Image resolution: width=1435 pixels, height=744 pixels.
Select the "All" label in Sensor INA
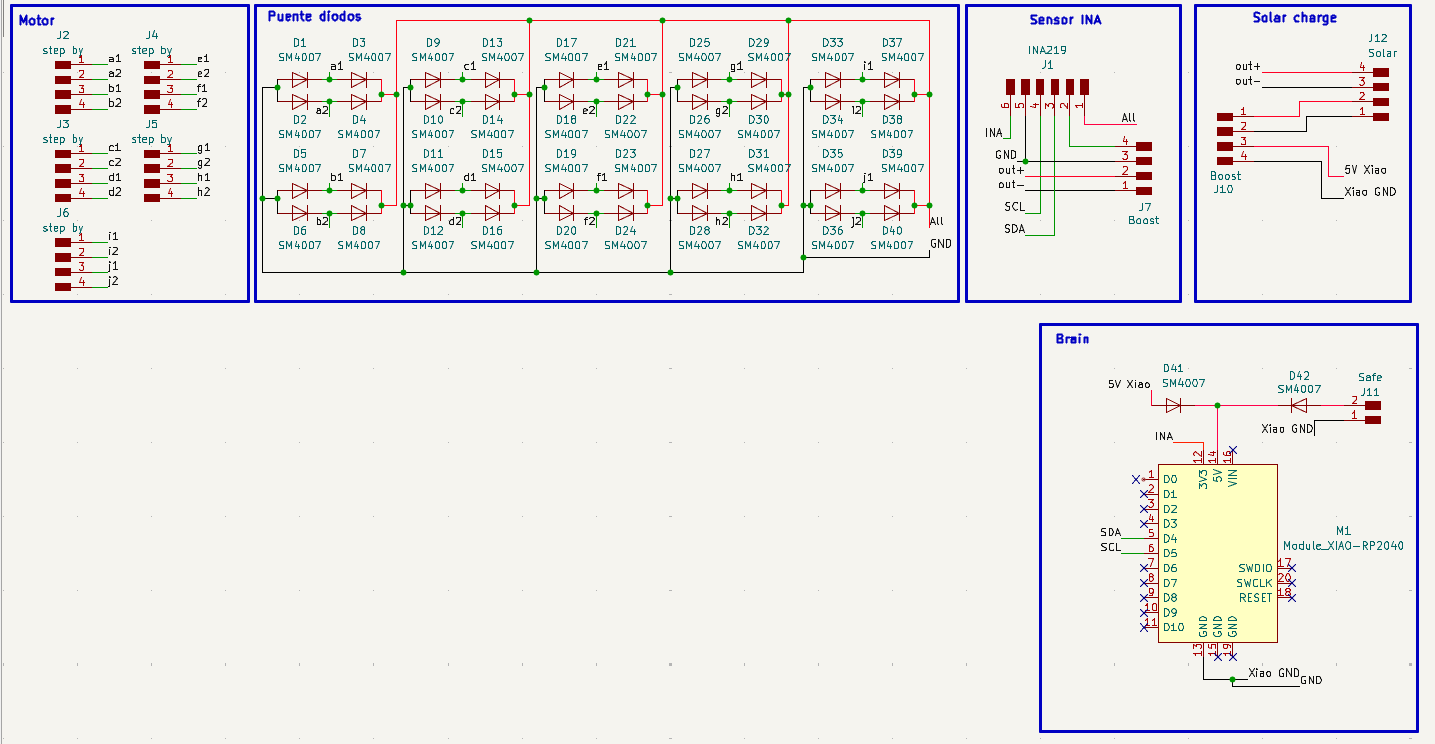coord(1128,118)
